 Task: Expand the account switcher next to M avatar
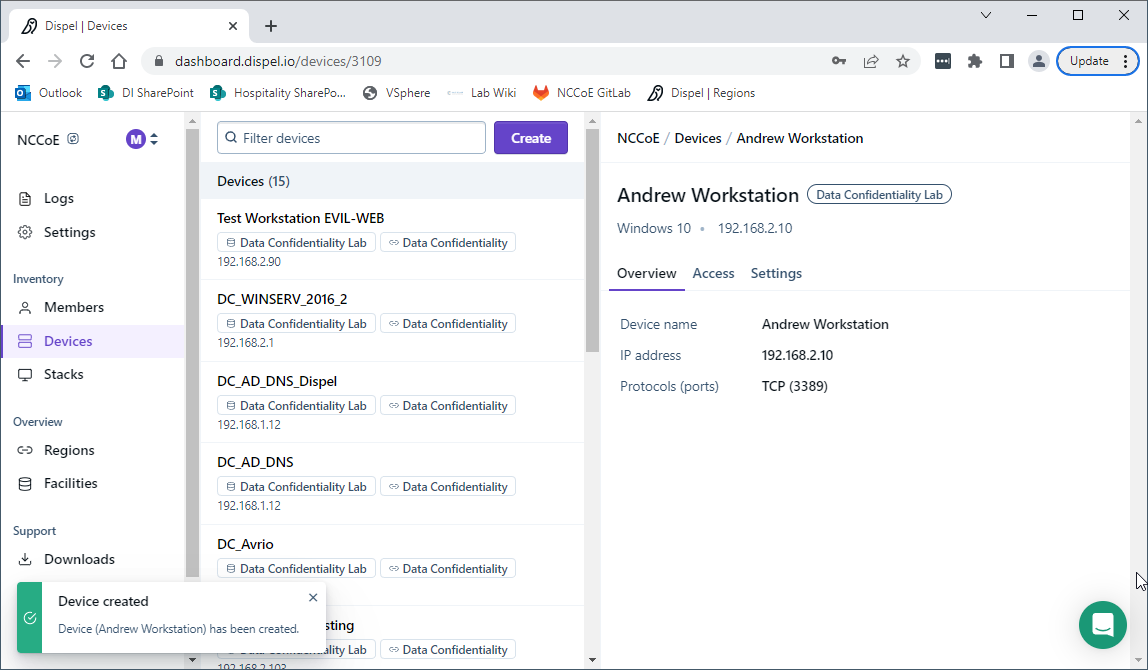click(154, 139)
